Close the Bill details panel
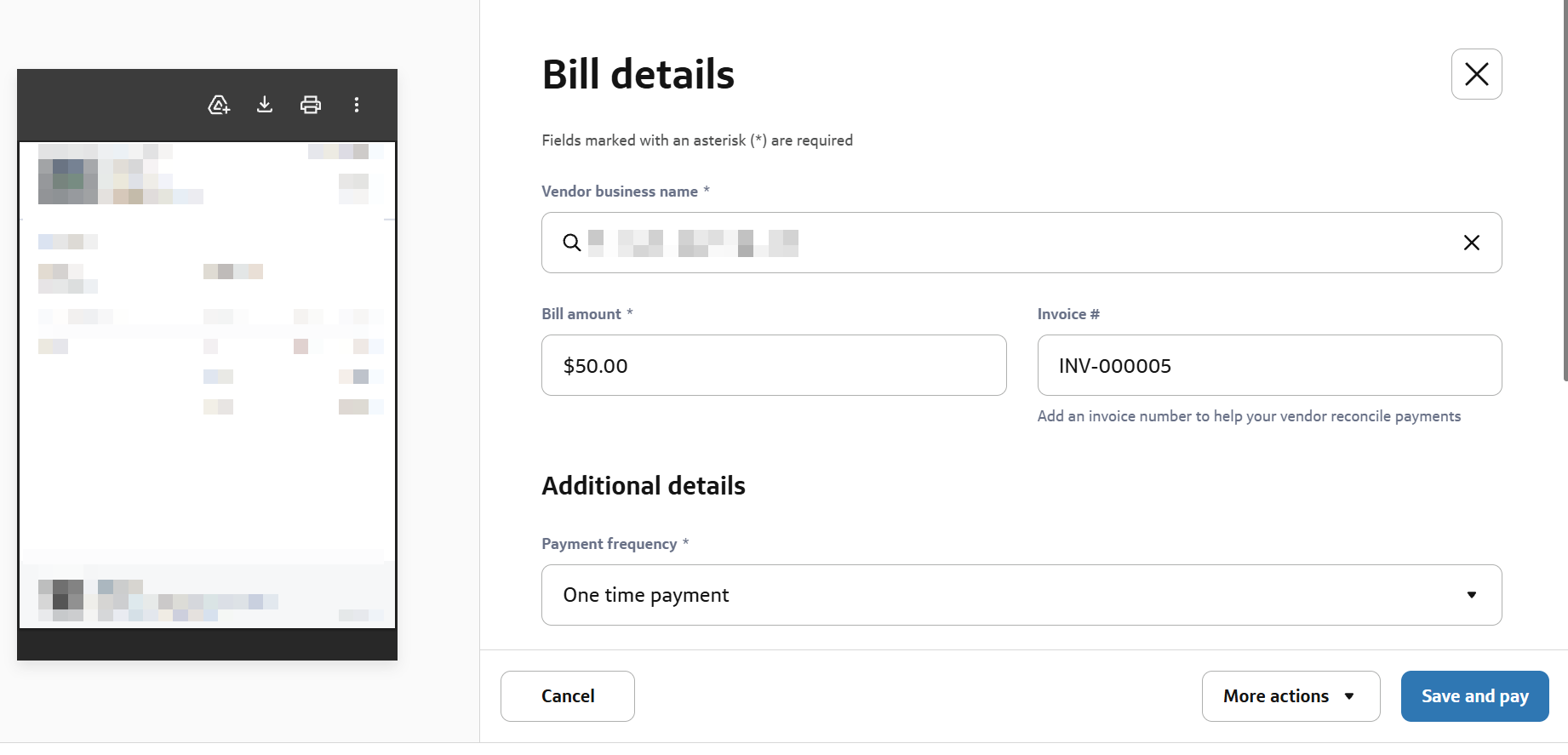The width and height of the screenshot is (1568, 755). tap(1476, 74)
